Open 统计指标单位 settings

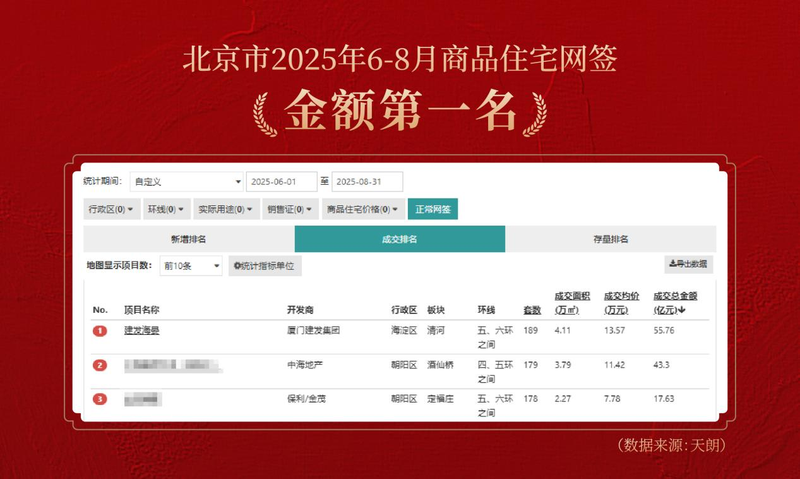[265, 266]
